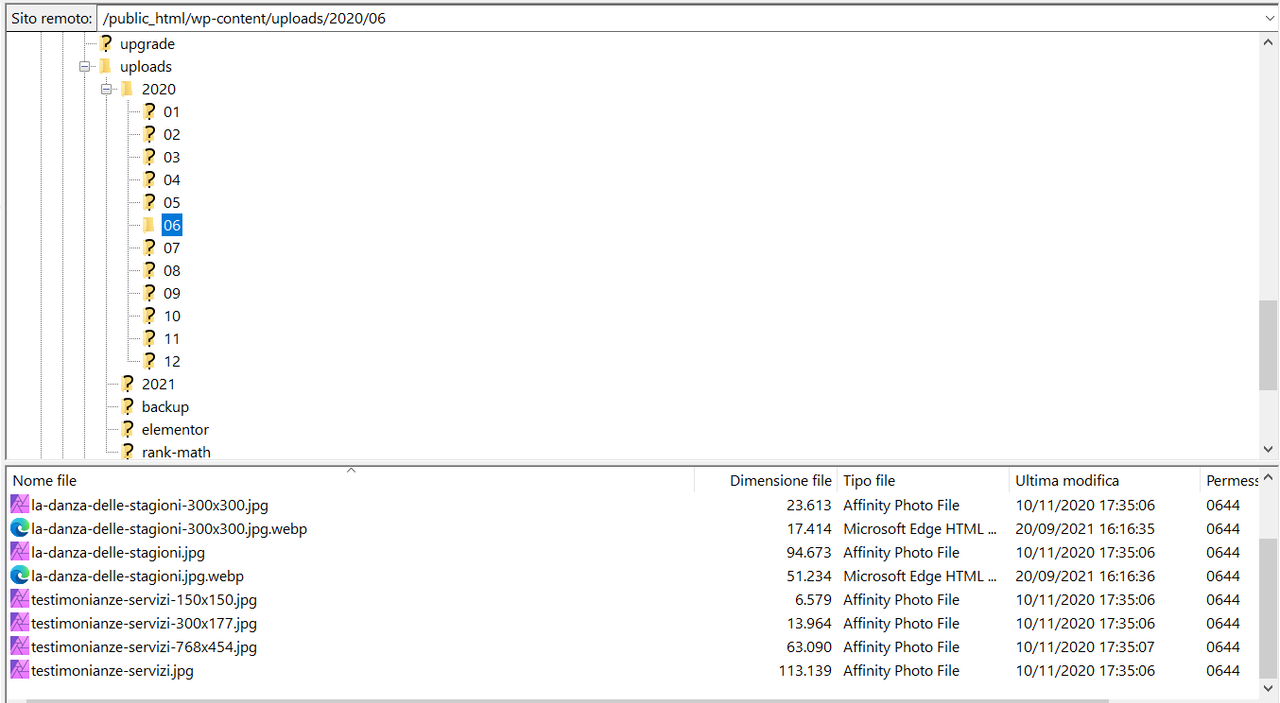Click the unknown-folder icon beside 11
The image size is (1280, 703).
click(149, 338)
